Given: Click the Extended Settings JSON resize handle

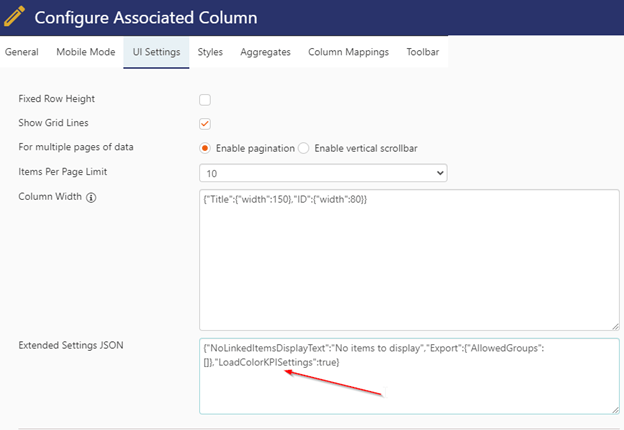Looking at the screenshot, I should tap(615, 410).
